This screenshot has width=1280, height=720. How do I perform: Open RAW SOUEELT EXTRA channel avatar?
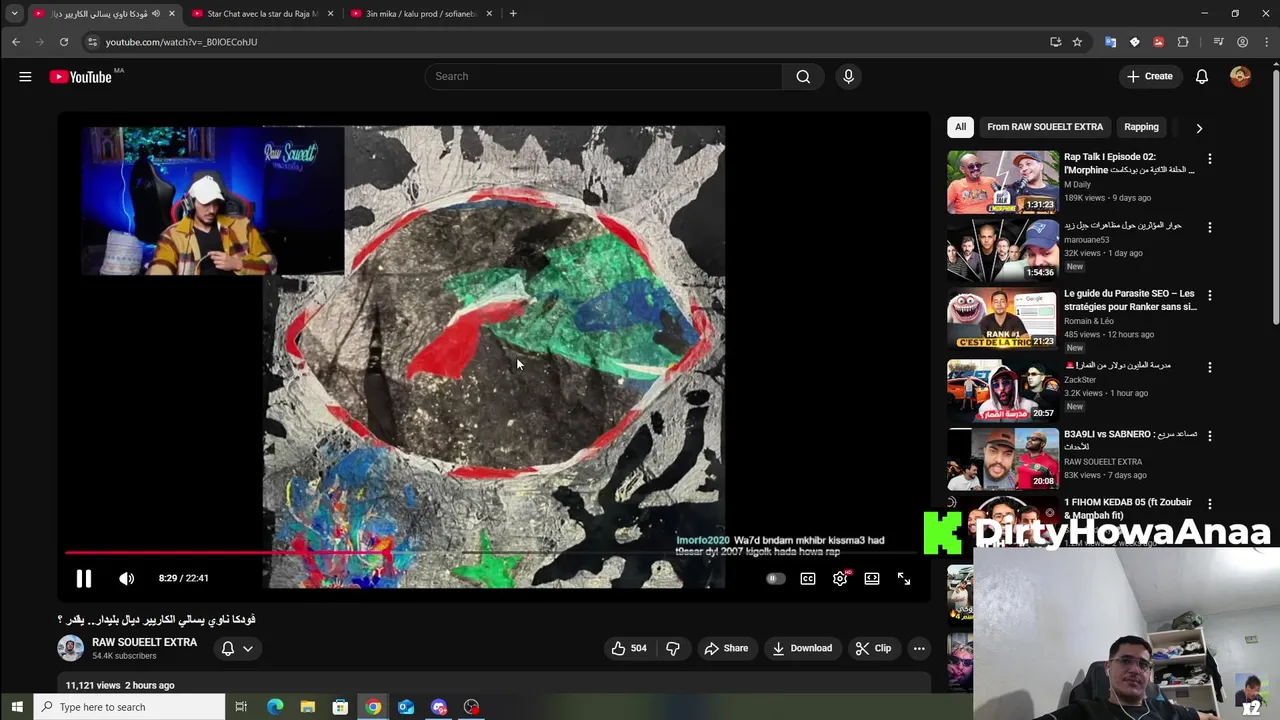click(x=70, y=648)
